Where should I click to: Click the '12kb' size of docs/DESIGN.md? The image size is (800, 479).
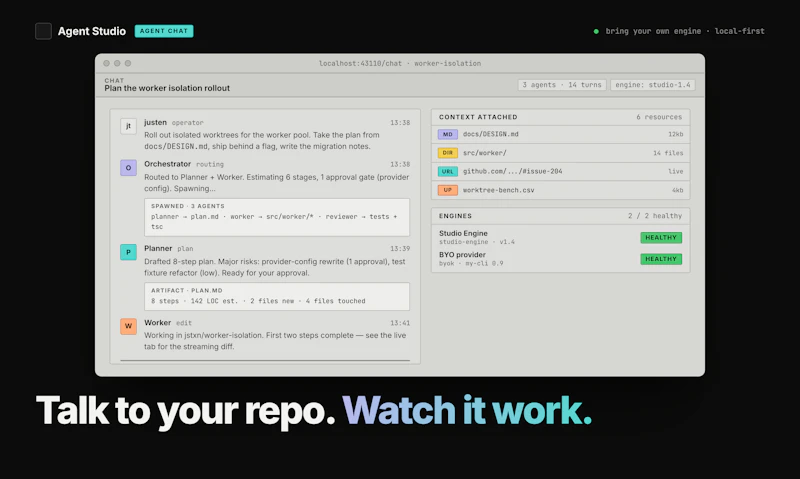[x=676, y=134]
